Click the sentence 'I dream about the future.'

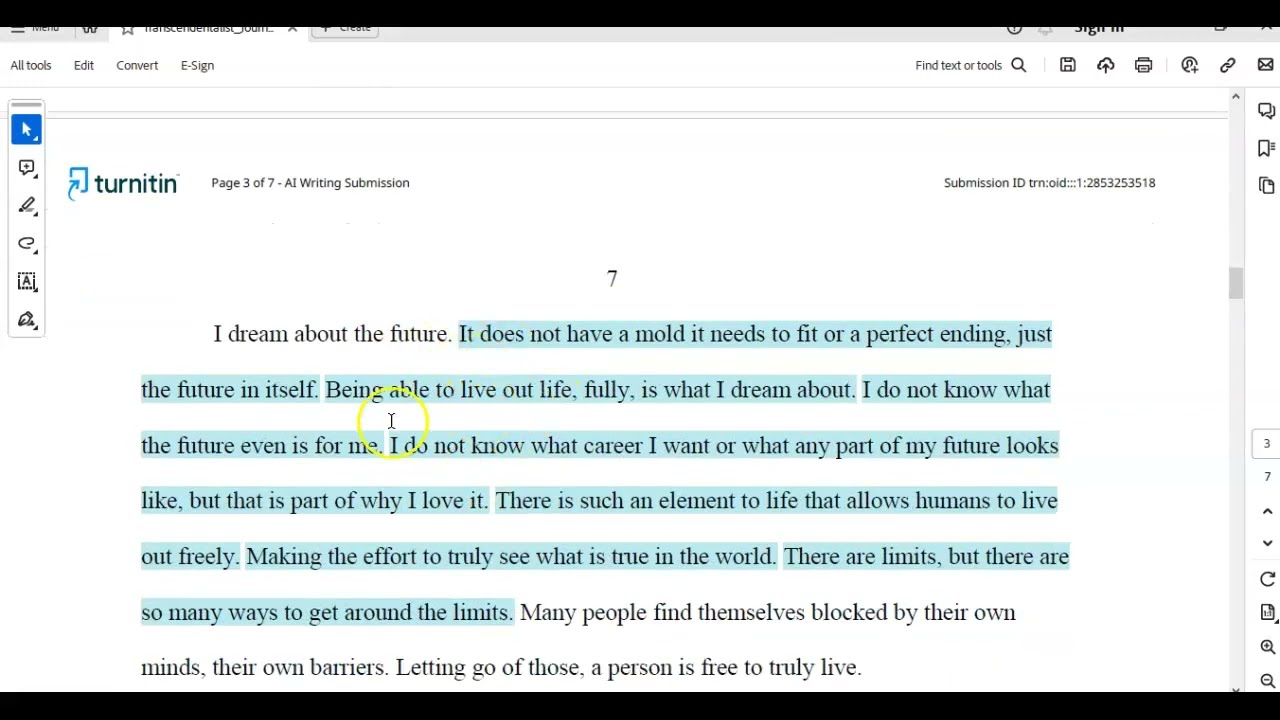332,334
